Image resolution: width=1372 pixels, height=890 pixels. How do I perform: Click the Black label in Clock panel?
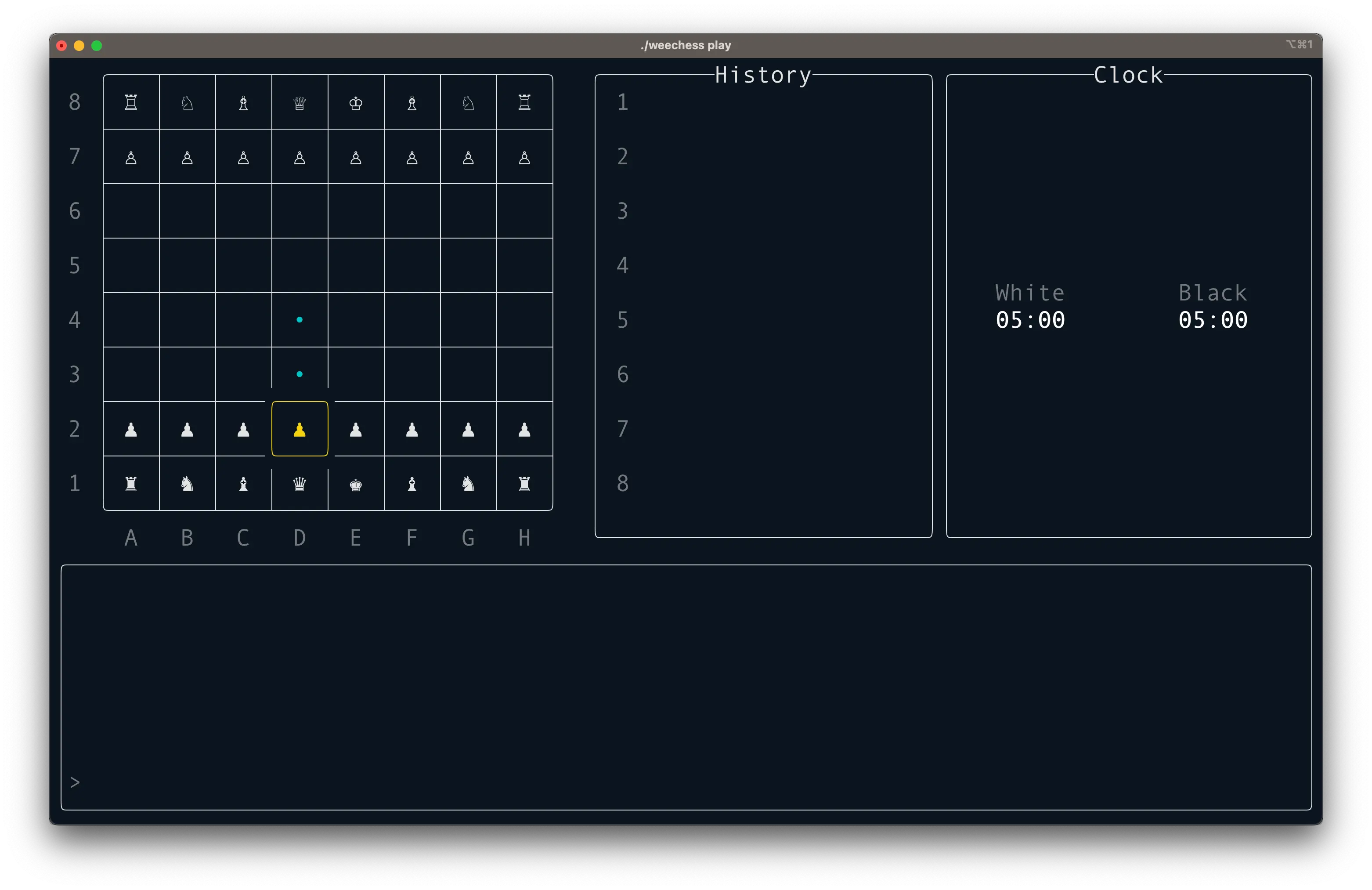1213,293
